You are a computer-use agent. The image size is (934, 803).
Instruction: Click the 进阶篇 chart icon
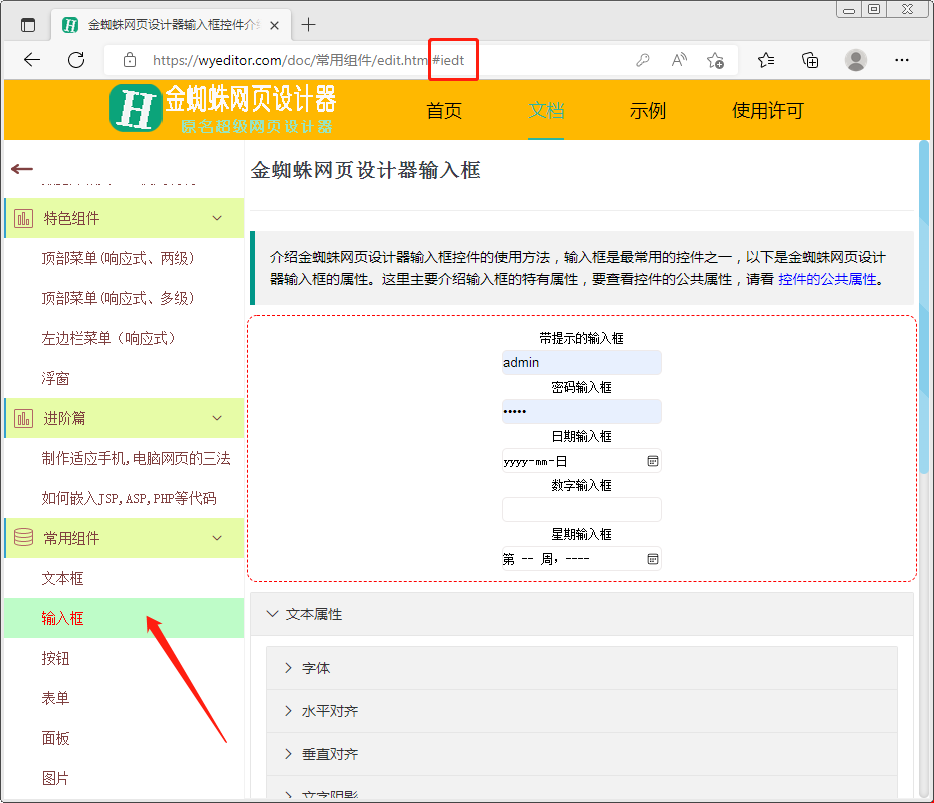(23, 418)
